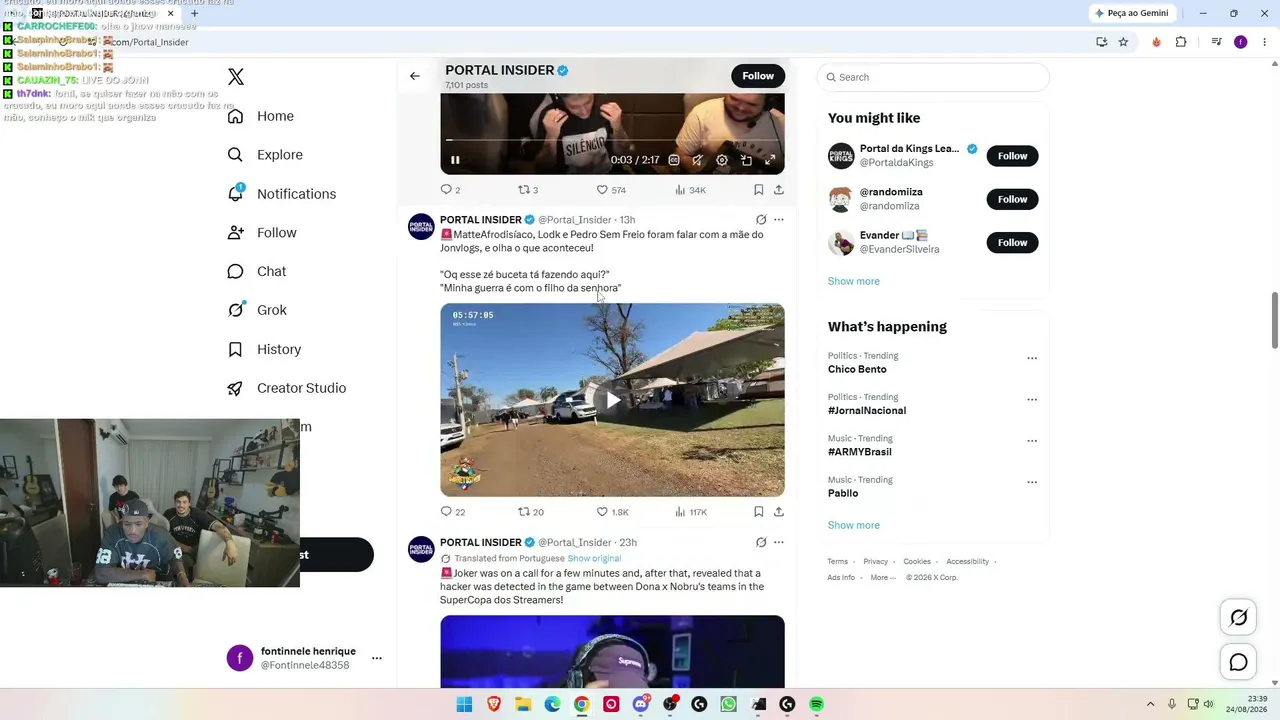
Task: Open WhatsApp from the taskbar
Action: (x=728, y=705)
